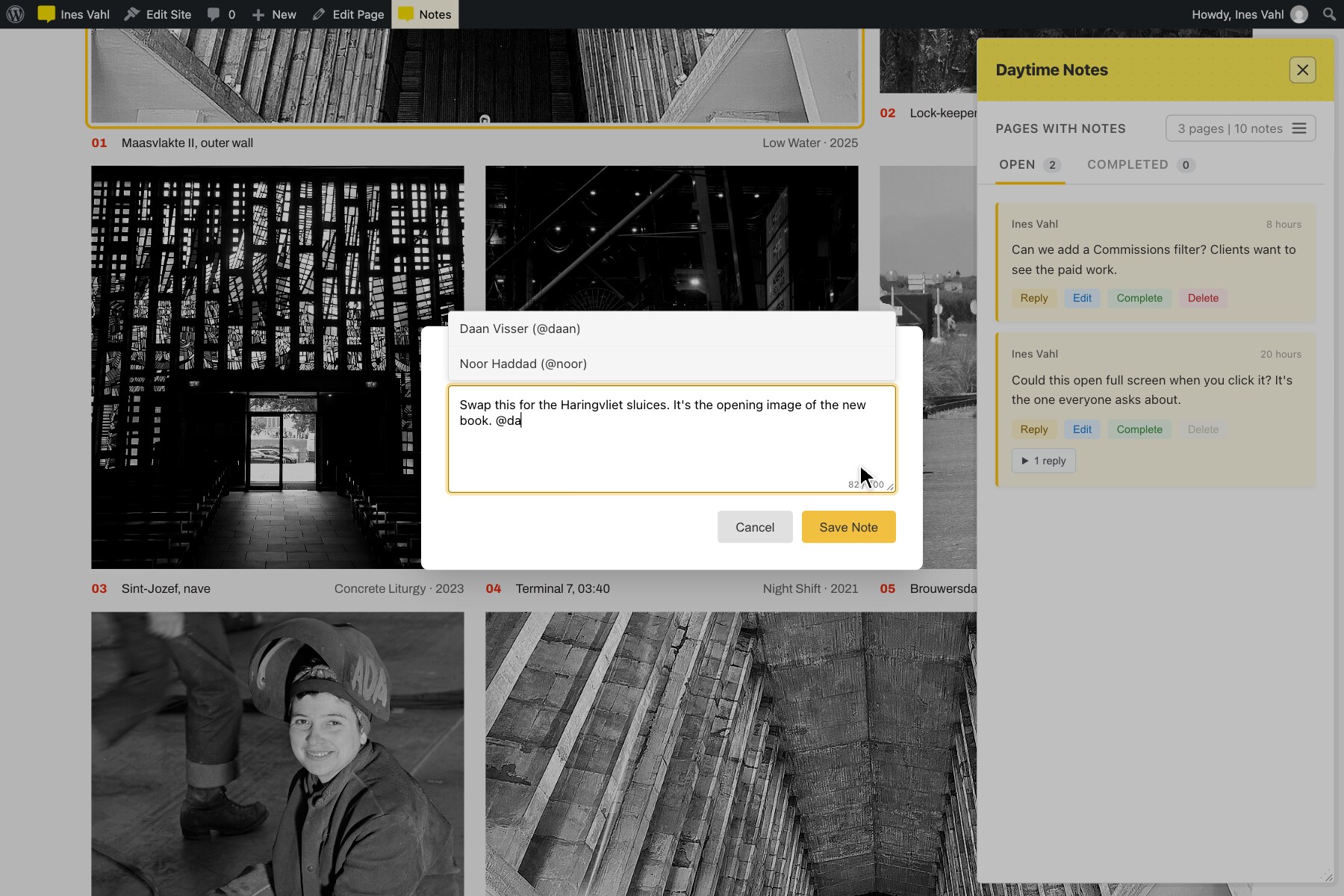Open the New content menu
1344x896 pixels.
[x=274, y=14]
